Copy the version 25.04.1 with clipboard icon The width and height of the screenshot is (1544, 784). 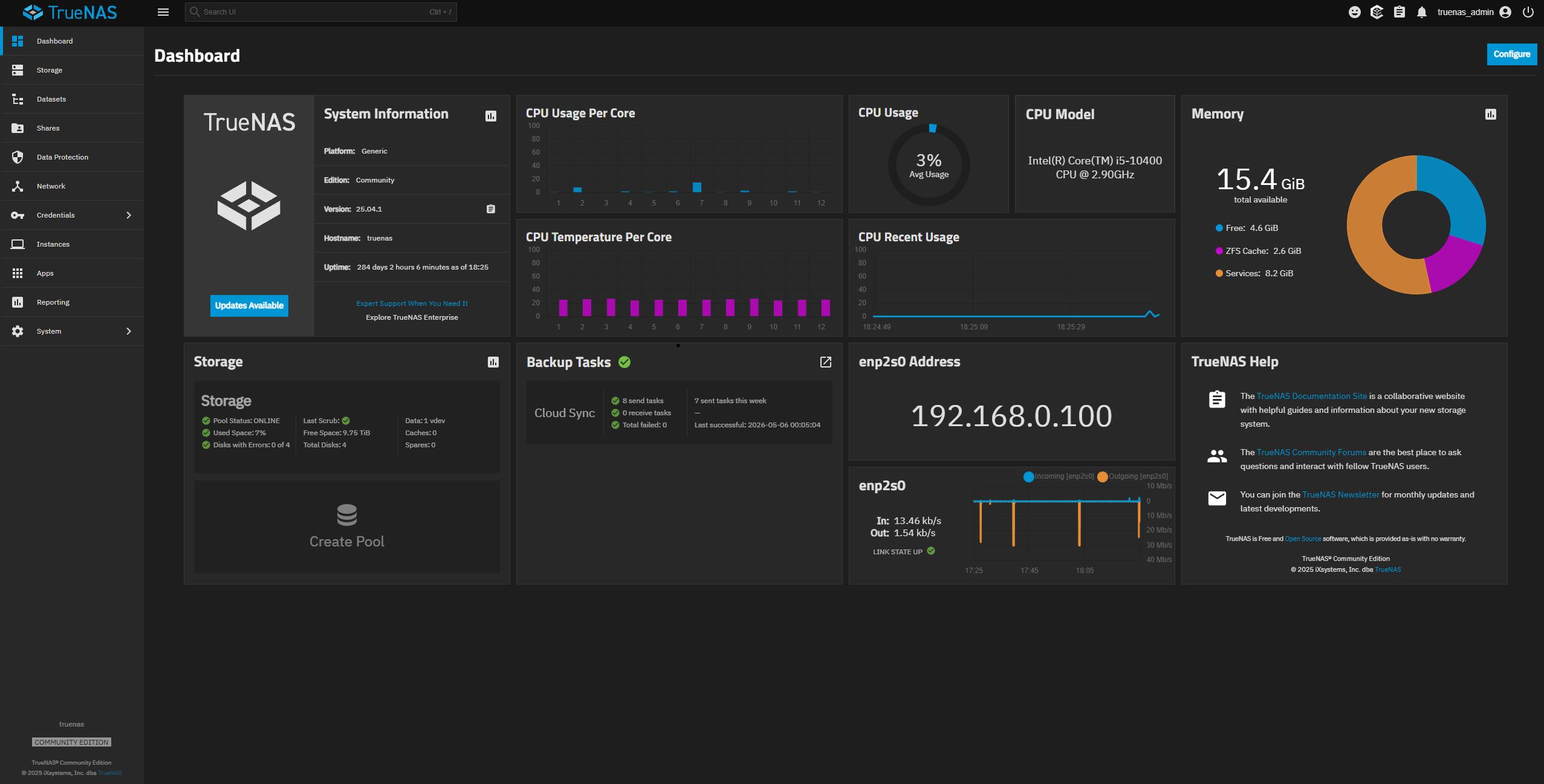(x=491, y=209)
